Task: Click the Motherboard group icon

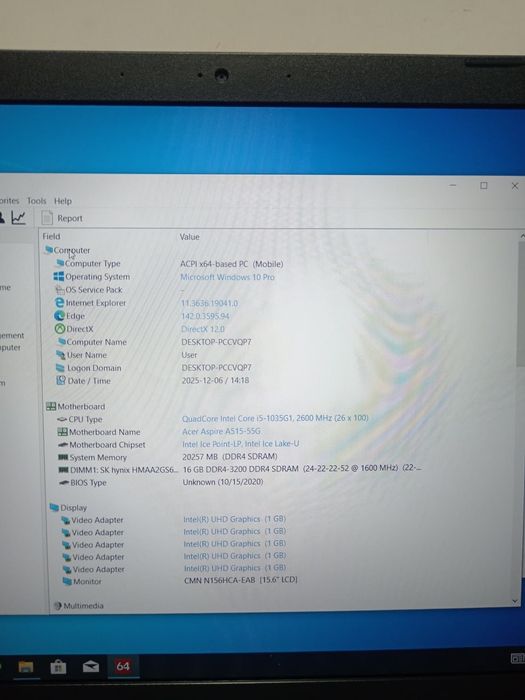Action: (x=51, y=406)
